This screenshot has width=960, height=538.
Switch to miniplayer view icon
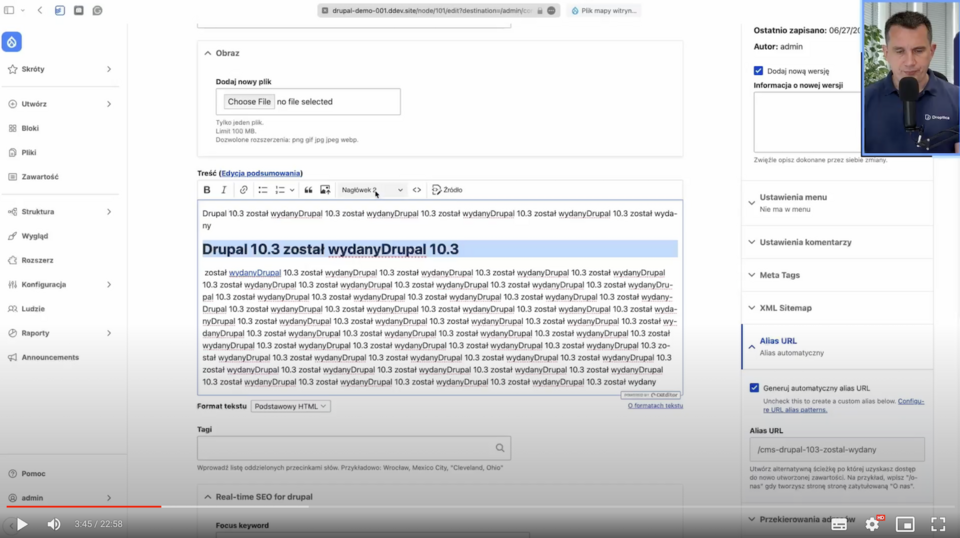[905, 524]
